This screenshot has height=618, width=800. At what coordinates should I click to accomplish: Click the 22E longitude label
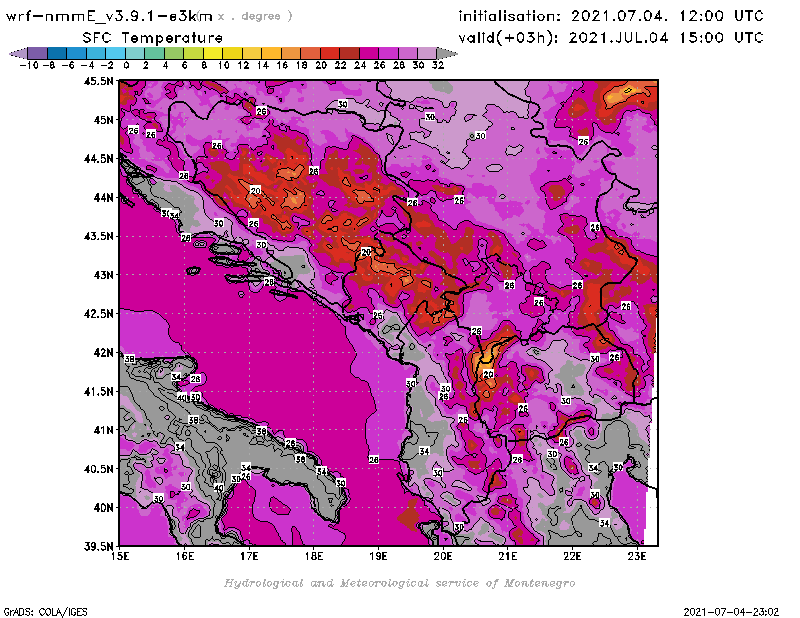click(x=572, y=556)
